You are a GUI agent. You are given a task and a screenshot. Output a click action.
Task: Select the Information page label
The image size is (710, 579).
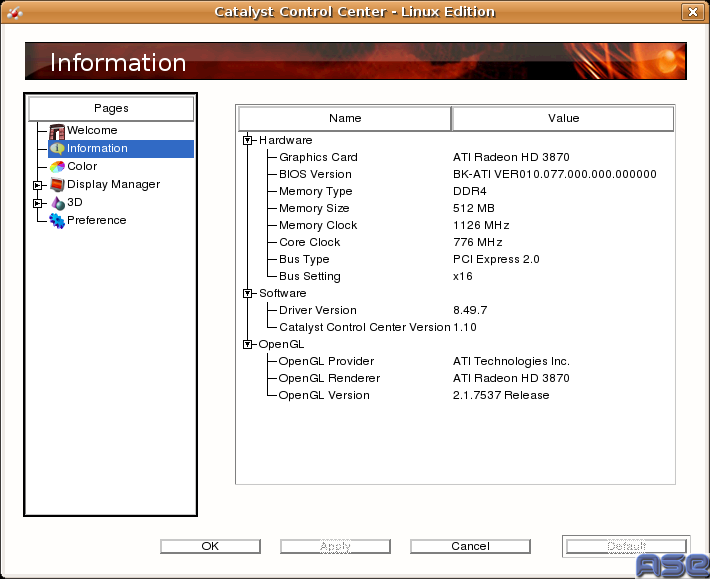[97, 148]
